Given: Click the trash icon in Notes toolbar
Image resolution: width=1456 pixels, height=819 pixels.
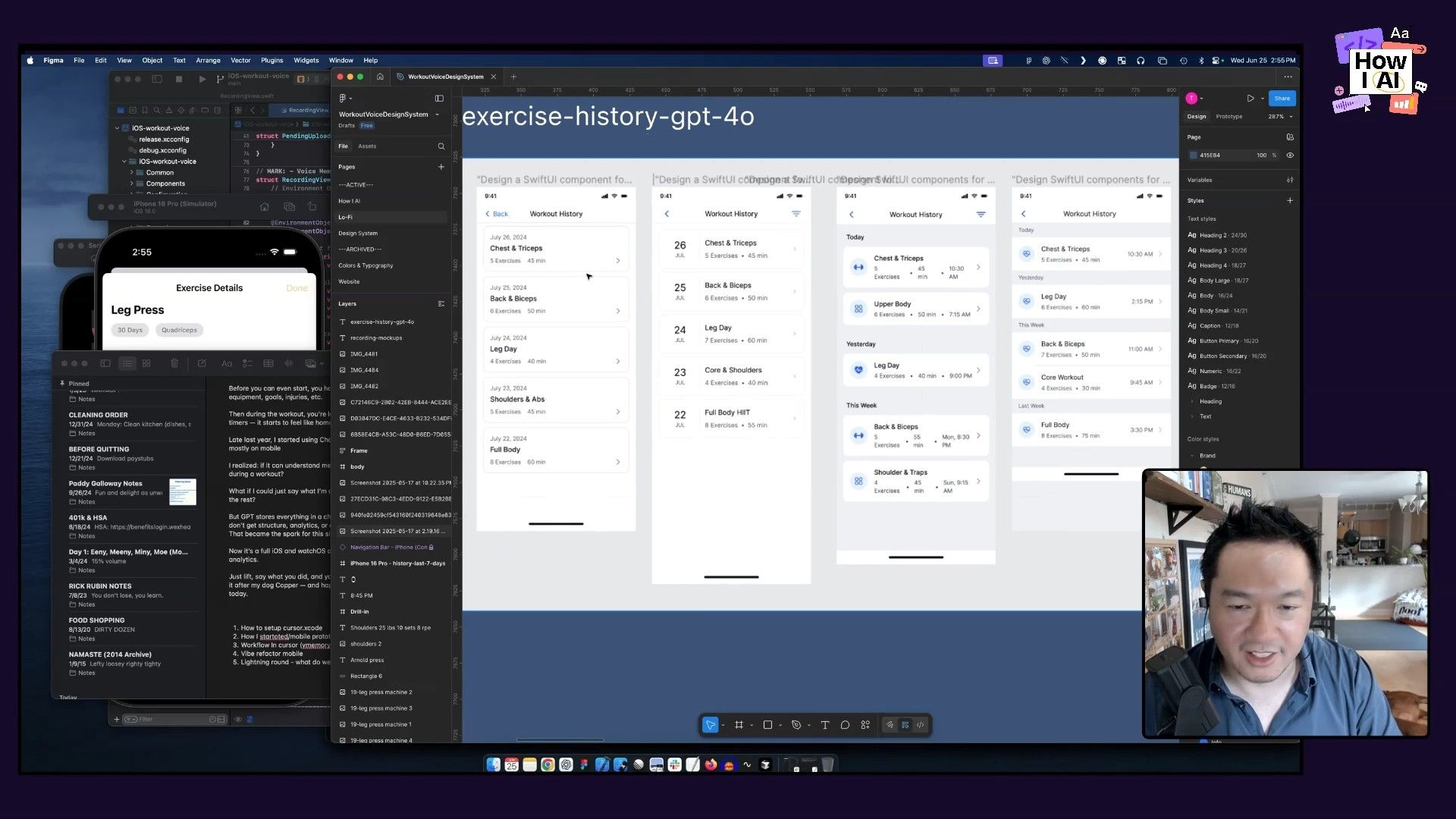Looking at the screenshot, I should coord(174,363).
